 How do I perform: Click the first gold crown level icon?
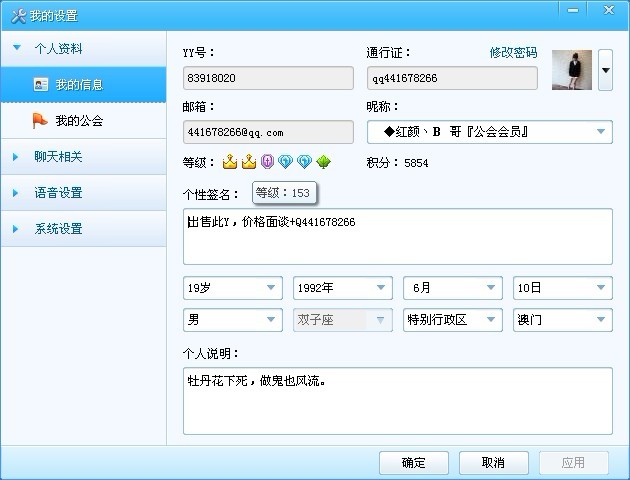pos(230,162)
